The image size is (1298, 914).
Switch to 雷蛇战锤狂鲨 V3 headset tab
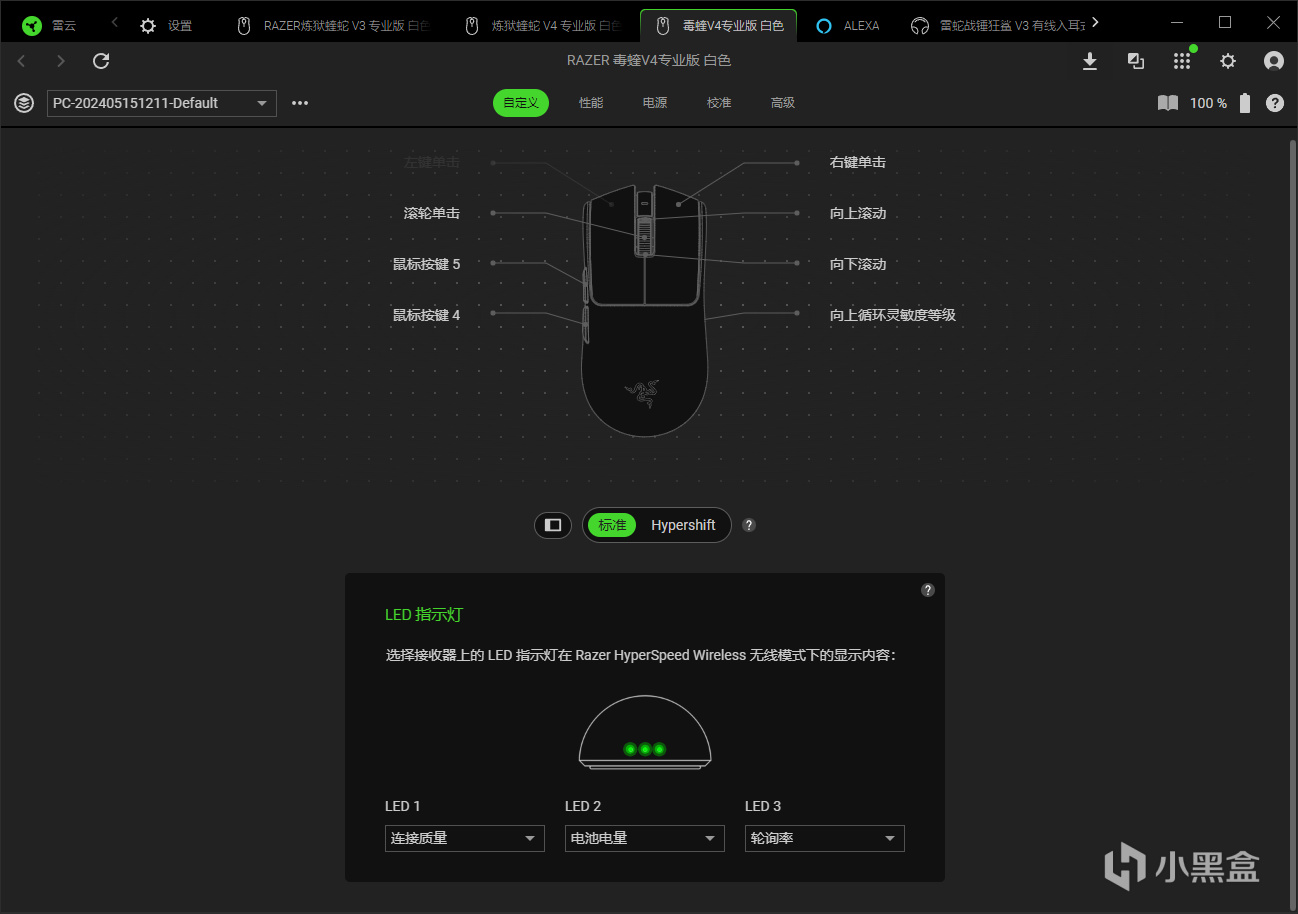(997, 26)
